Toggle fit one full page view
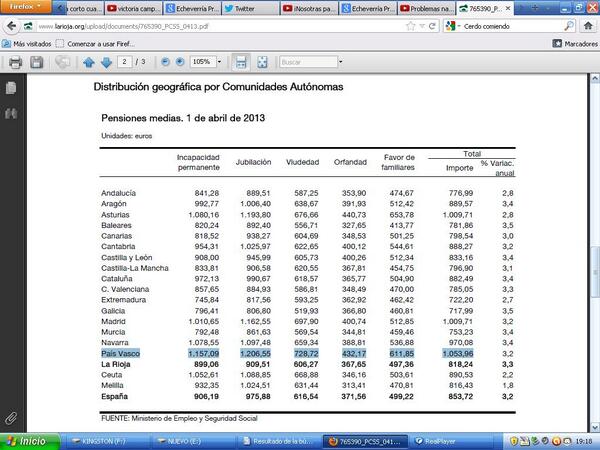This screenshot has width=600, height=450. tap(262, 62)
